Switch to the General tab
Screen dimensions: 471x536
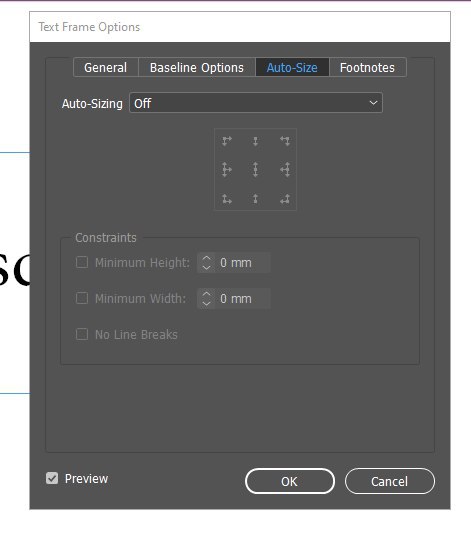pos(106,67)
